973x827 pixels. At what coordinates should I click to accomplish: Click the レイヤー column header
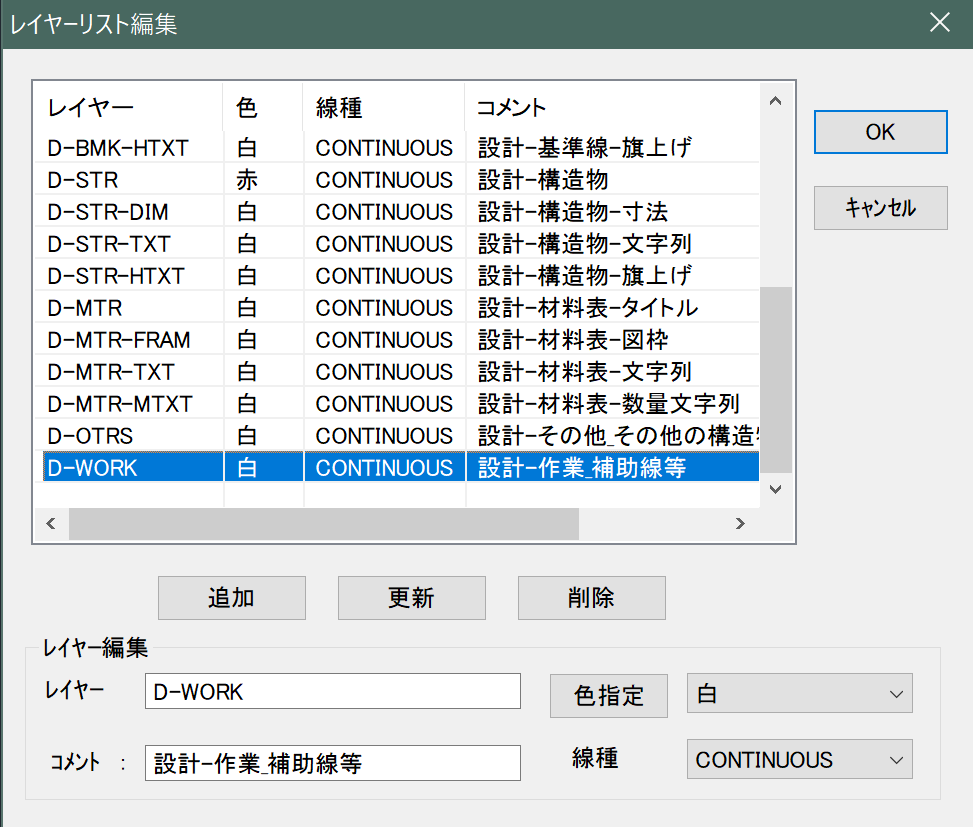(x=128, y=108)
